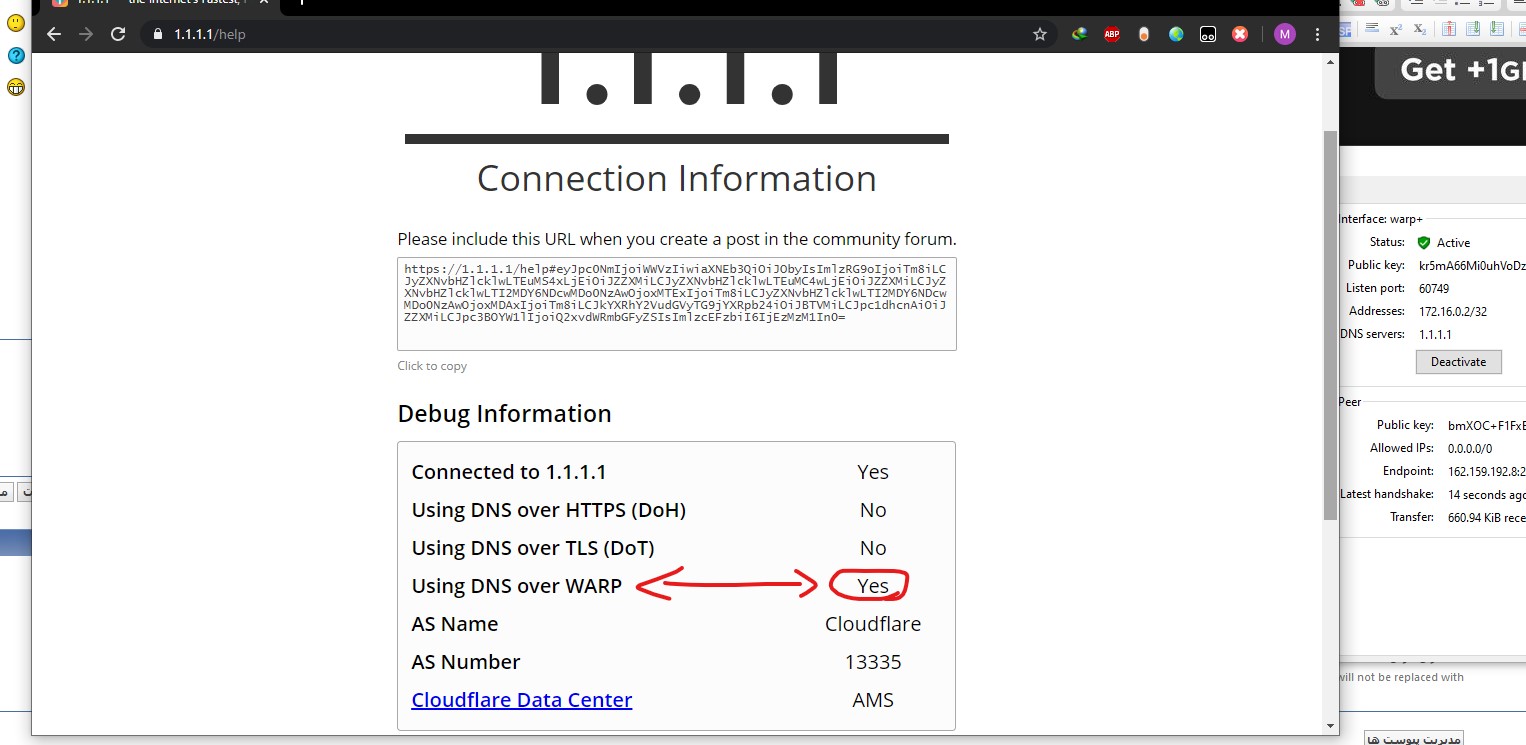Viewport: 1526px width, 745px height.
Task: Click the red X extension icon
Action: click(x=1240, y=34)
